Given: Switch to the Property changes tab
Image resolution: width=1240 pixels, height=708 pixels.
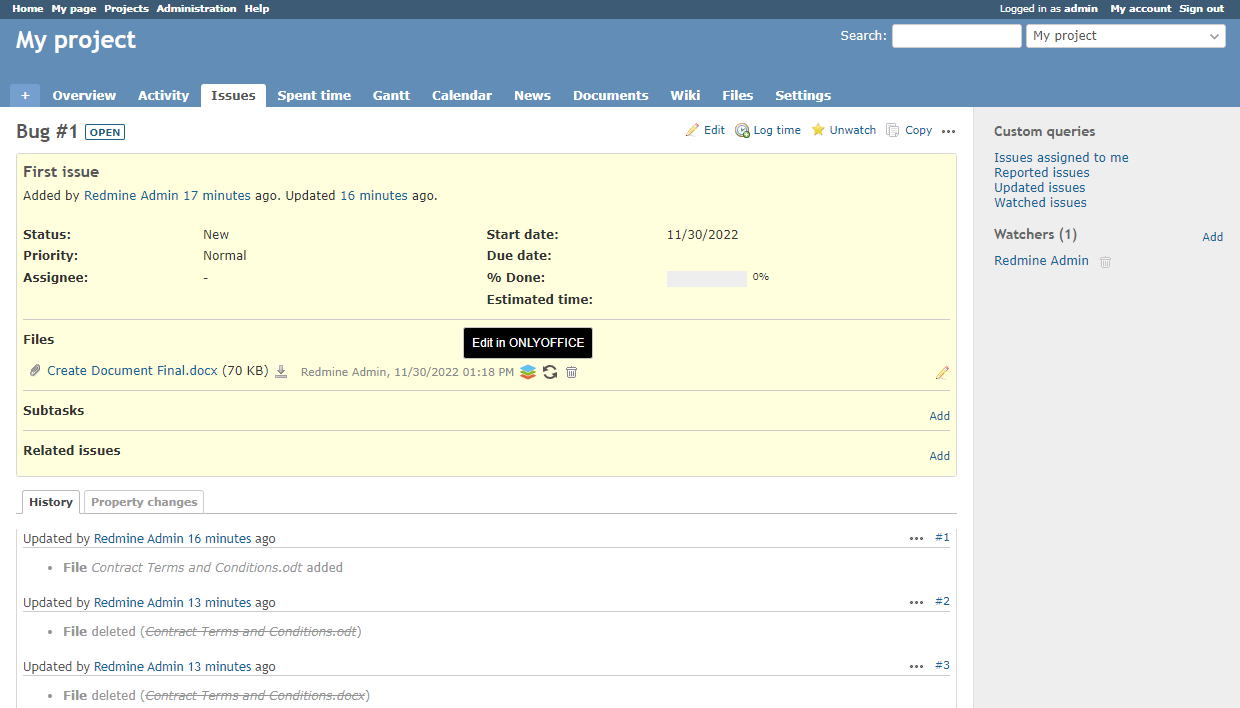Looking at the screenshot, I should [x=144, y=502].
